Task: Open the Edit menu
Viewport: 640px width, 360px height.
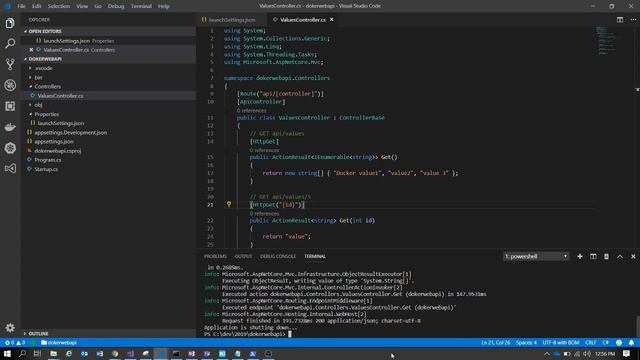Action: (x=37, y=6)
